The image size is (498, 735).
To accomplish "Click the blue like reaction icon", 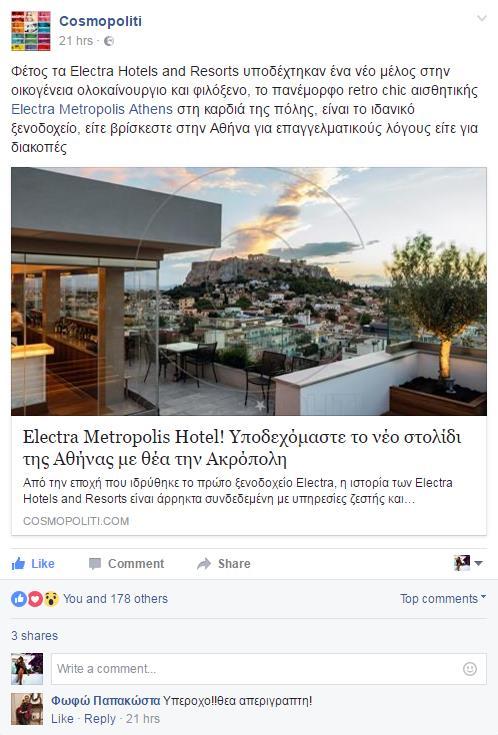I will (19, 599).
